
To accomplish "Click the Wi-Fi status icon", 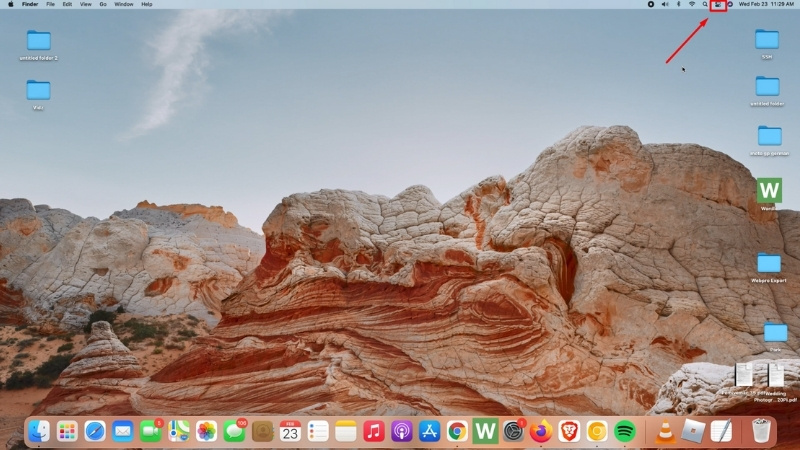I will [x=692, y=4].
